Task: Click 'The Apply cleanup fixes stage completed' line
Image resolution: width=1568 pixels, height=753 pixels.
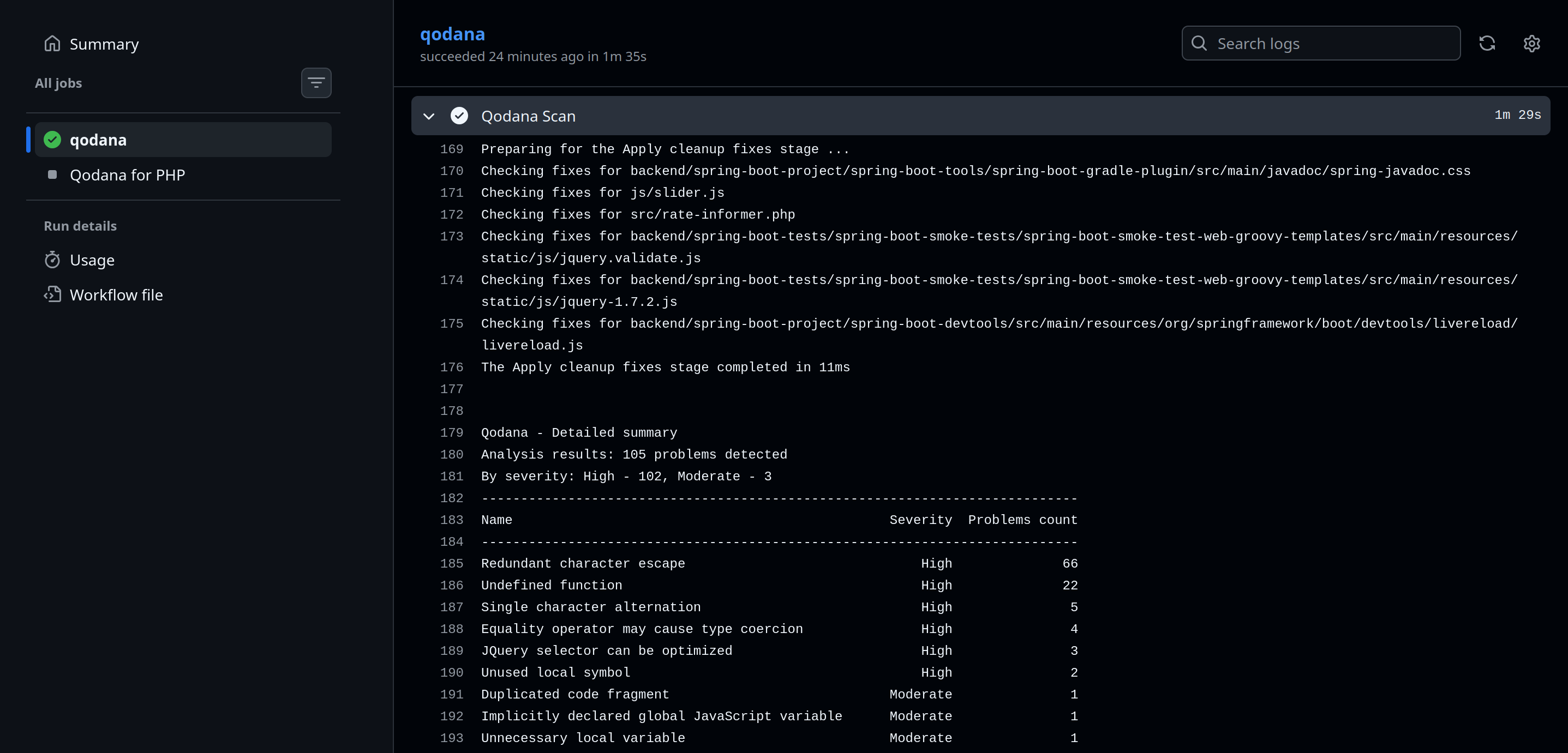Action: [x=665, y=368]
